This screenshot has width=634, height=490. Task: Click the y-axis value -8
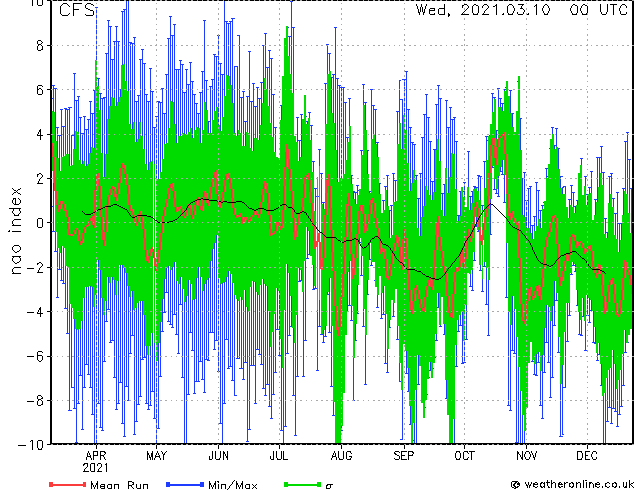point(35,401)
